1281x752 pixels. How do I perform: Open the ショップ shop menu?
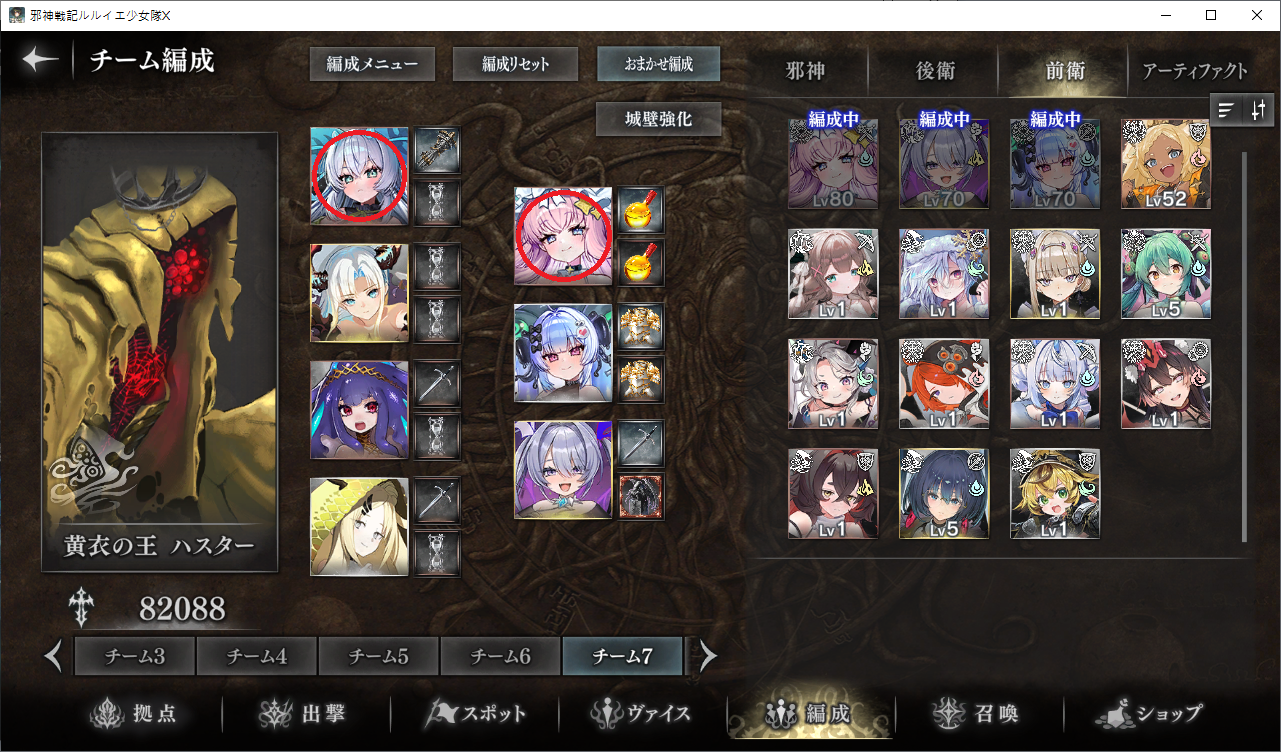tap(1148, 714)
